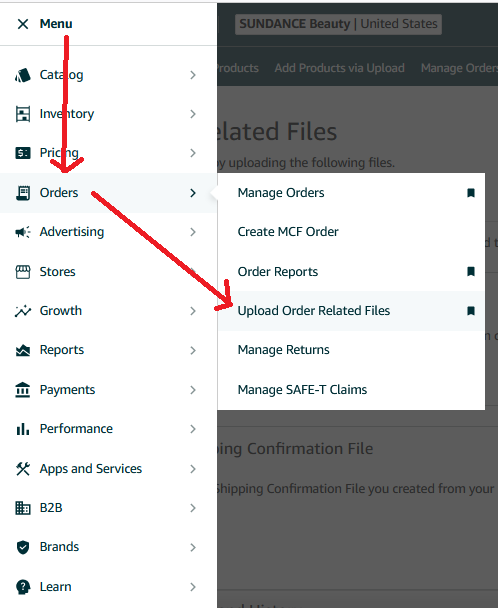Open the SUNDANCE Beauty account switcher
Screen dimensions: 498x608
click(338, 24)
